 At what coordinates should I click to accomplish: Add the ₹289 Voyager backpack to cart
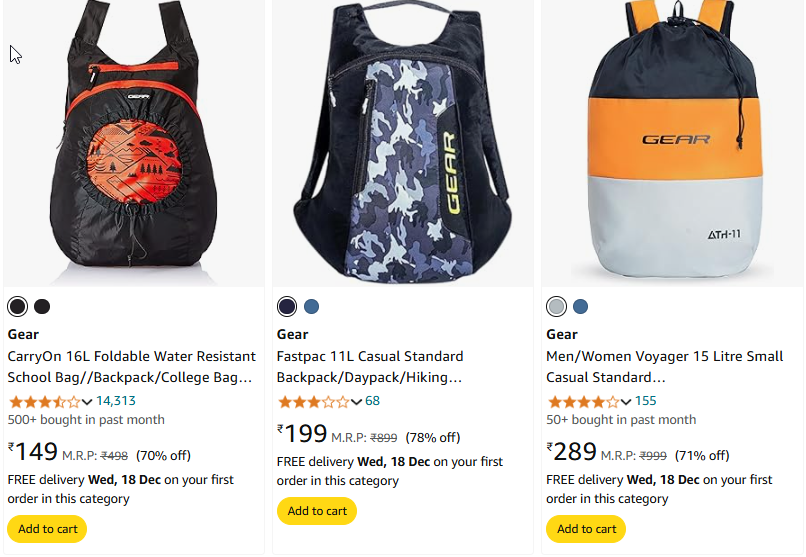[x=586, y=529]
